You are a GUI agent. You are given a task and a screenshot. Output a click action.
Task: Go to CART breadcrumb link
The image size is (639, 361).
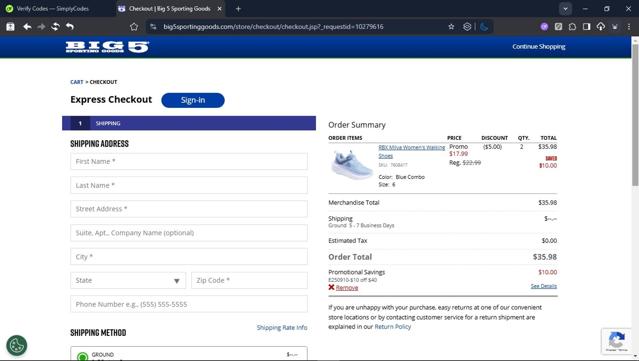click(x=77, y=82)
